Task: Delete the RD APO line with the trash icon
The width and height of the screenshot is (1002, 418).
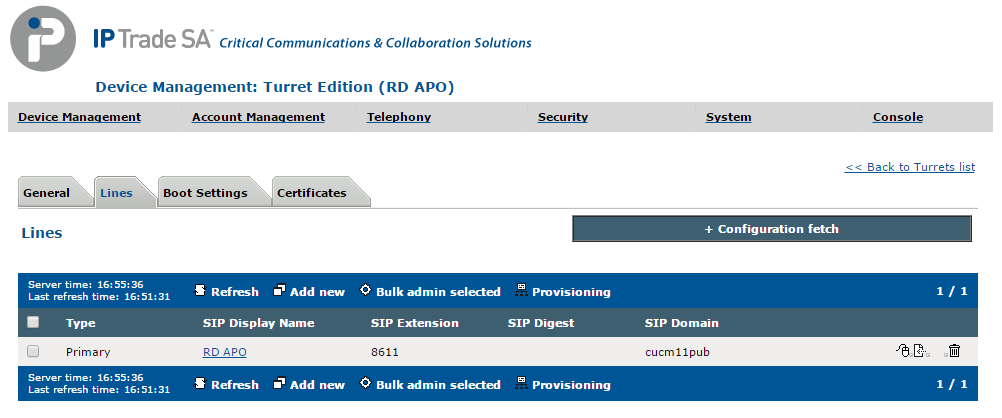Action: click(x=954, y=351)
